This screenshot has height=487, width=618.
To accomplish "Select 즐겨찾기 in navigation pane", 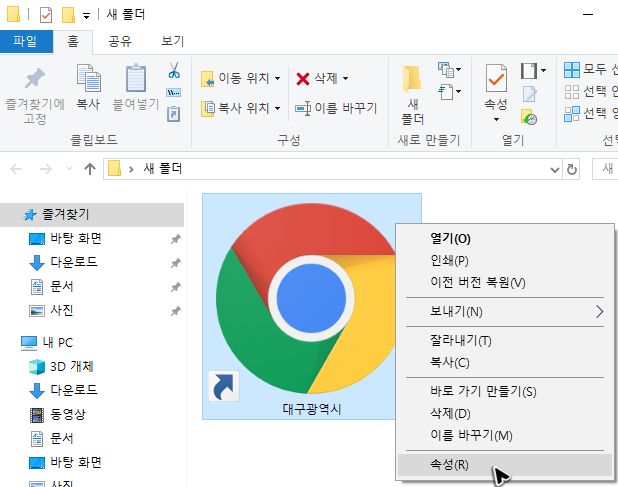I will click(92, 215).
